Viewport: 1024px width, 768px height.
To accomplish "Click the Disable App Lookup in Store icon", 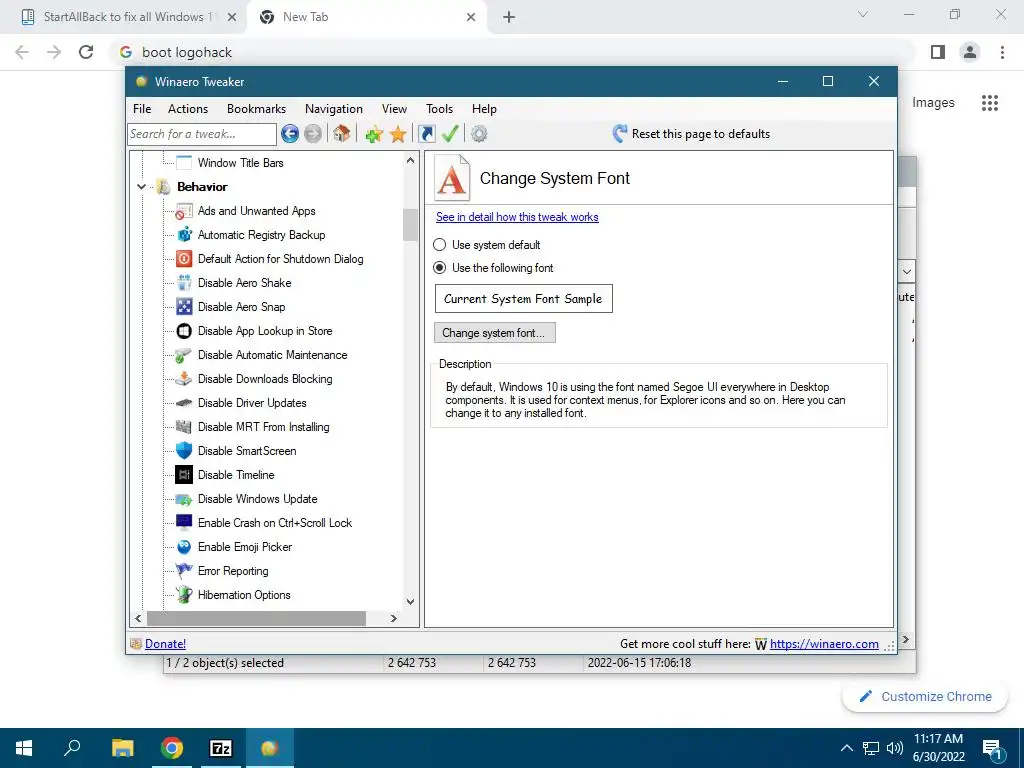I will (x=184, y=331).
